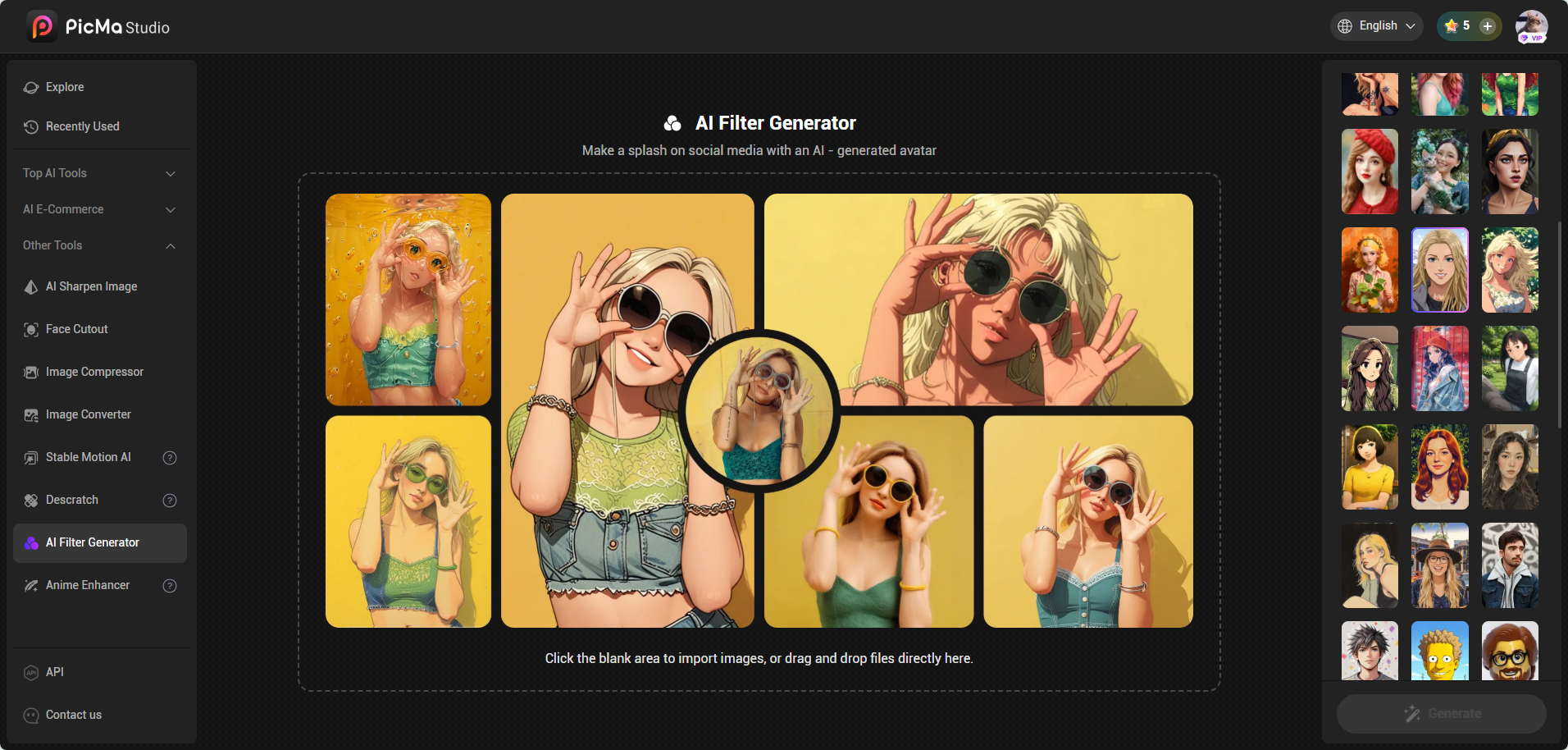The image size is (1568, 750).
Task: Open the Contact us link
Action: [x=73, y=715]
